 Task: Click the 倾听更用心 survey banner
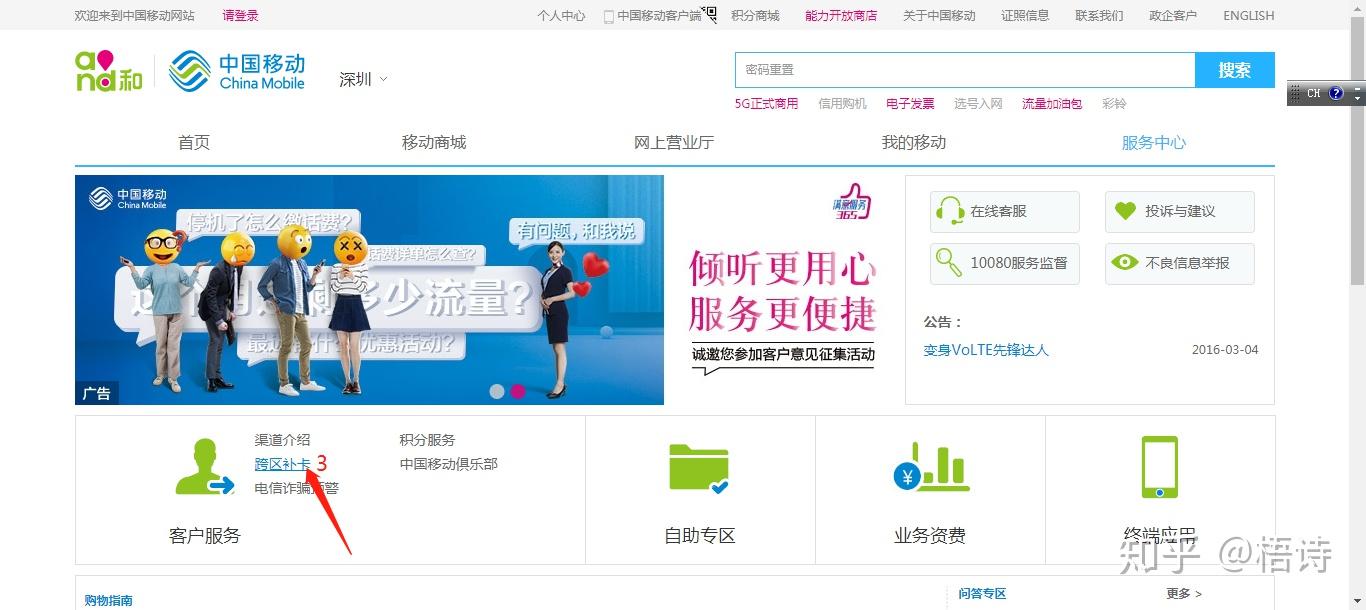click(x=783, y=290)
